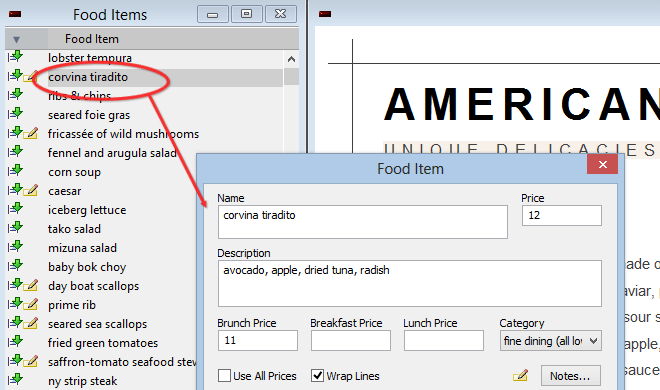Click the notes pencil icon beside day boat scallops

pyautogui.click(x=31, y=285)
